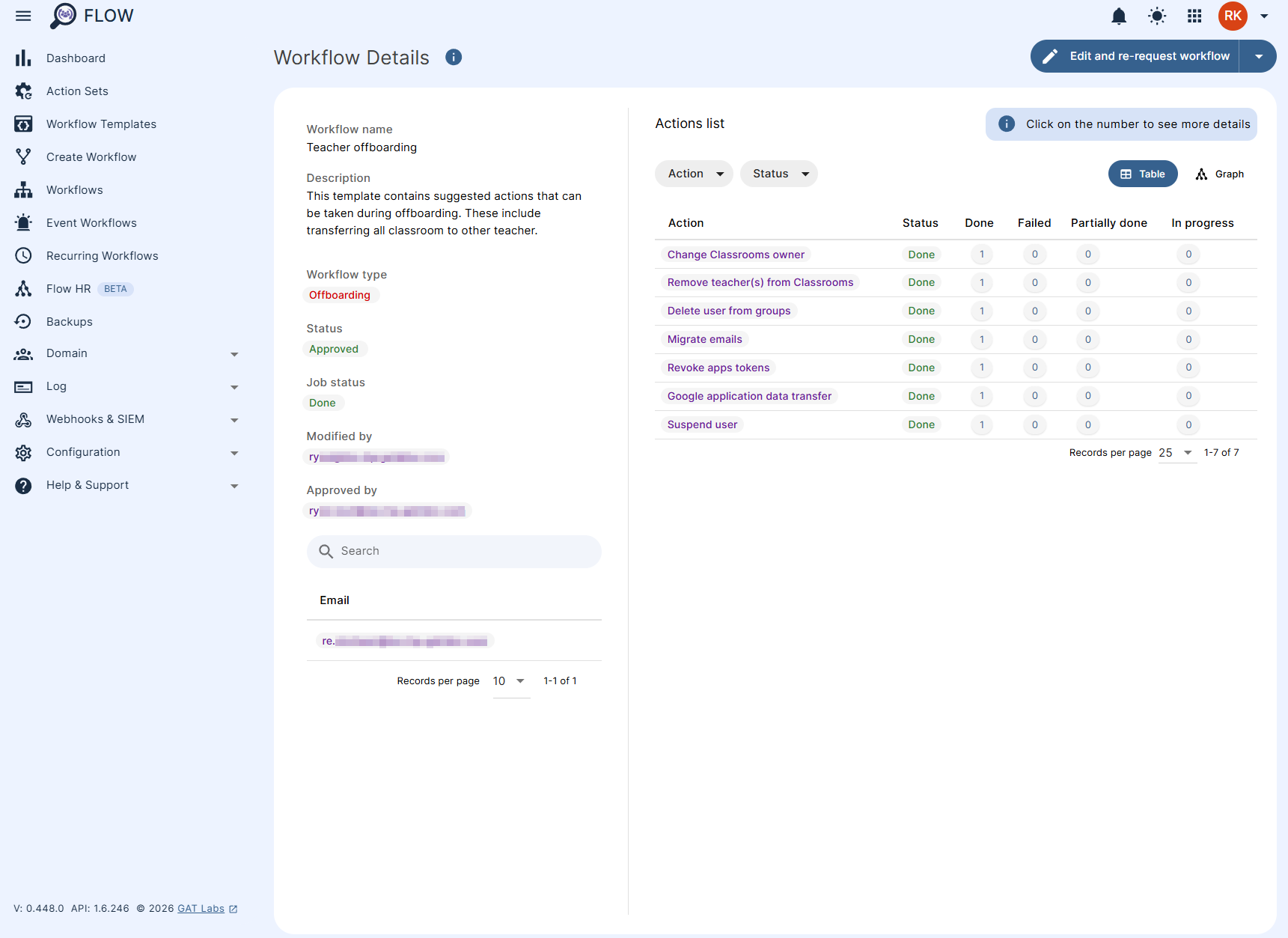Click the Help & Support question icon
This screenshot has height=938, width=1288.
tap(24, 486)
